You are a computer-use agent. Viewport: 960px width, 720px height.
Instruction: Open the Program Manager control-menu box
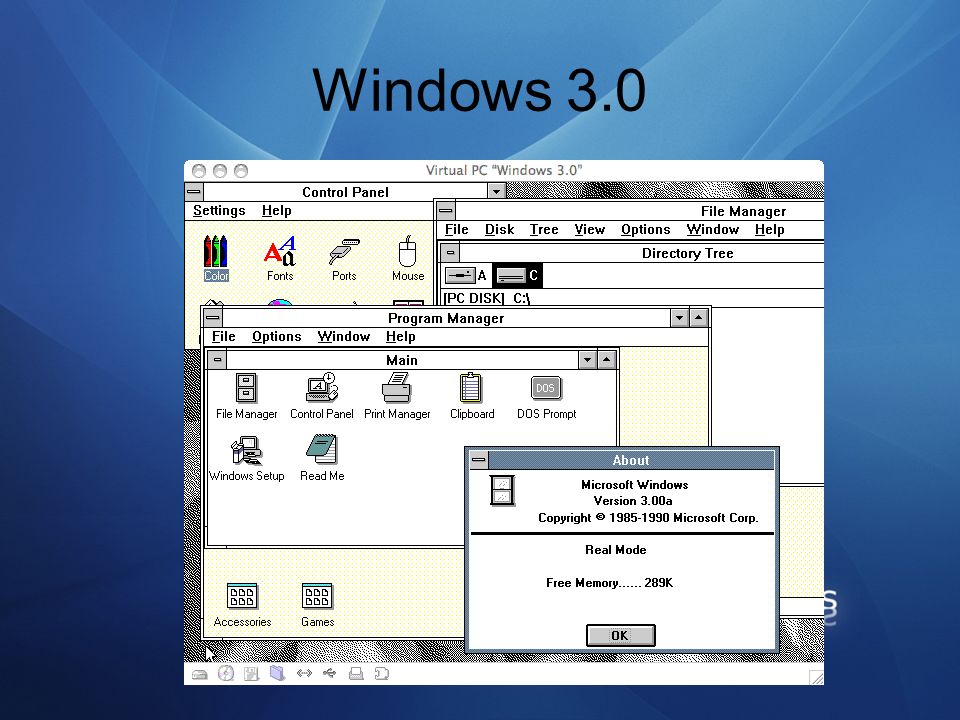pyautogui.click(x=212, y=318)
